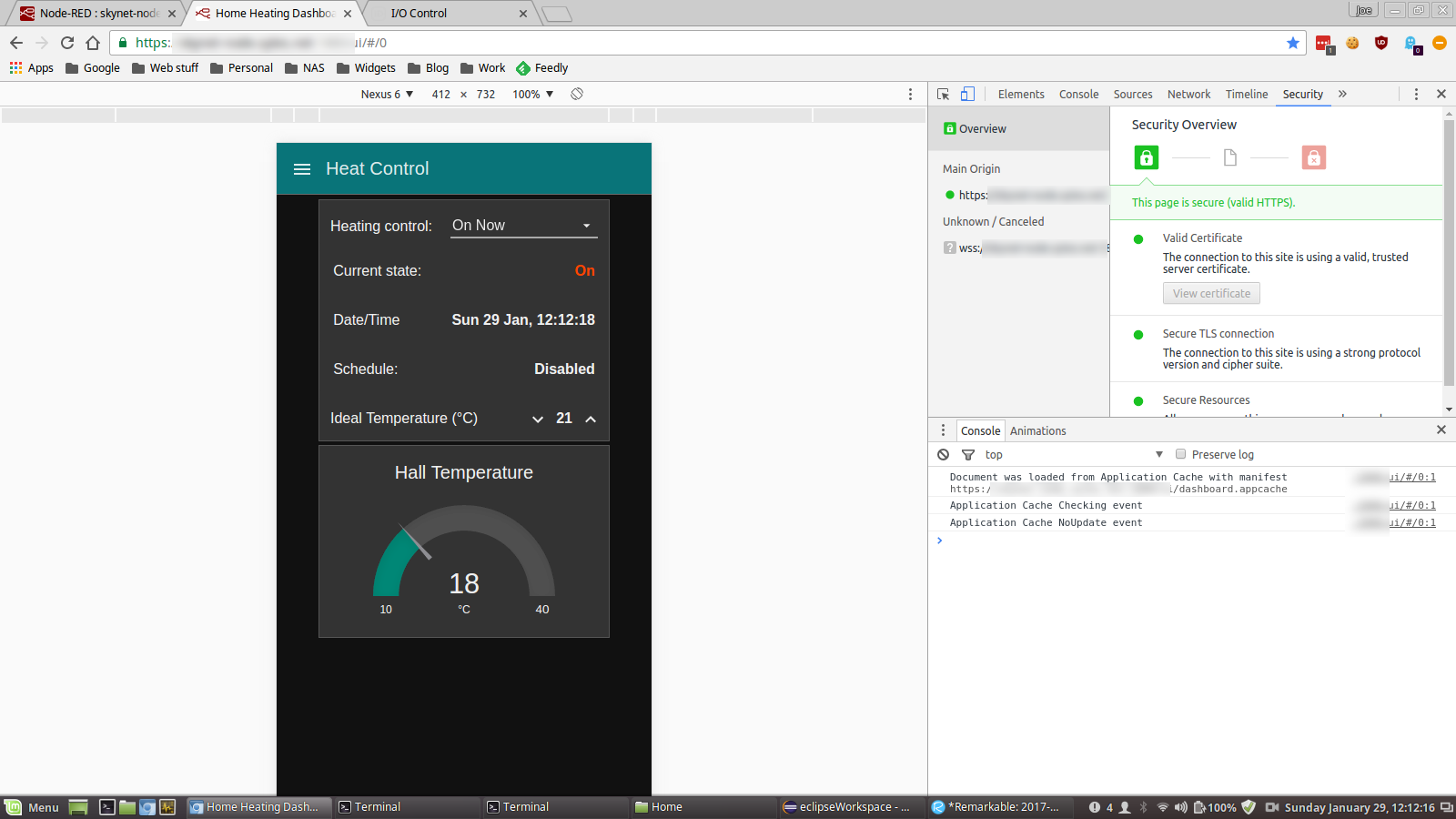
Task: Reload the page with the refresh icon
Action: coord(67,43)
